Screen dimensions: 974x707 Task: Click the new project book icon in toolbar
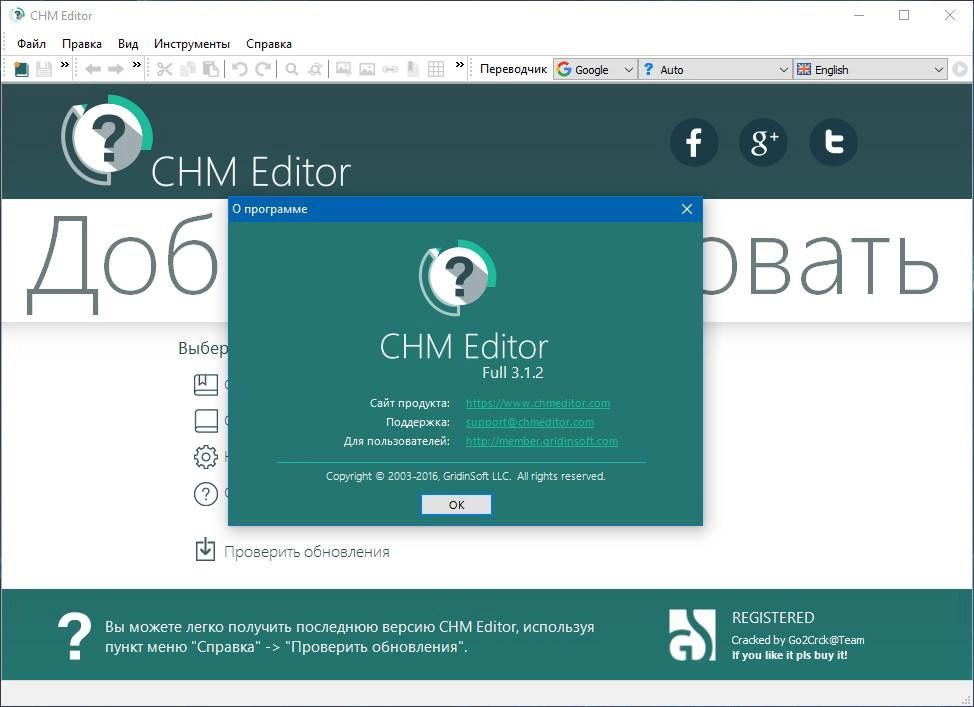click(21, 69)
